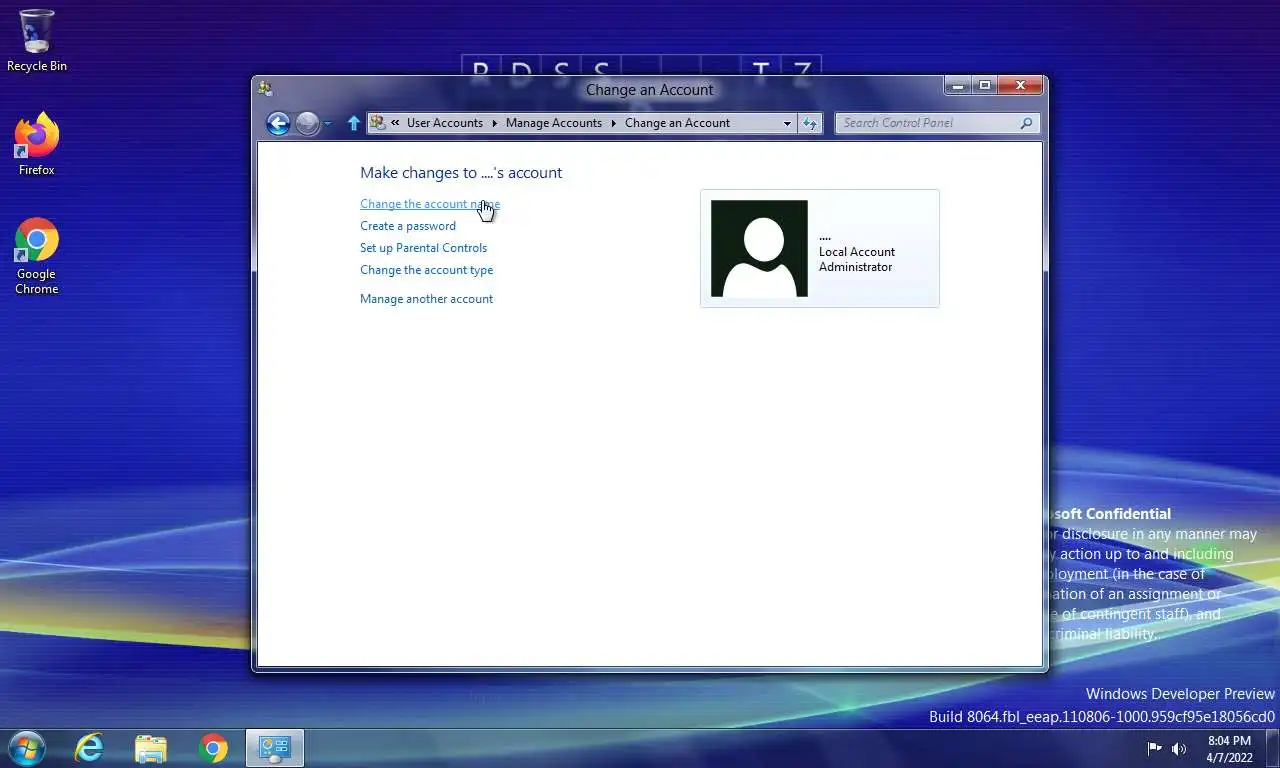Expand the arrow after User Accounts breadcrumb
Image resolution: width=1280 pixels, height=768 pixels.
494,123
